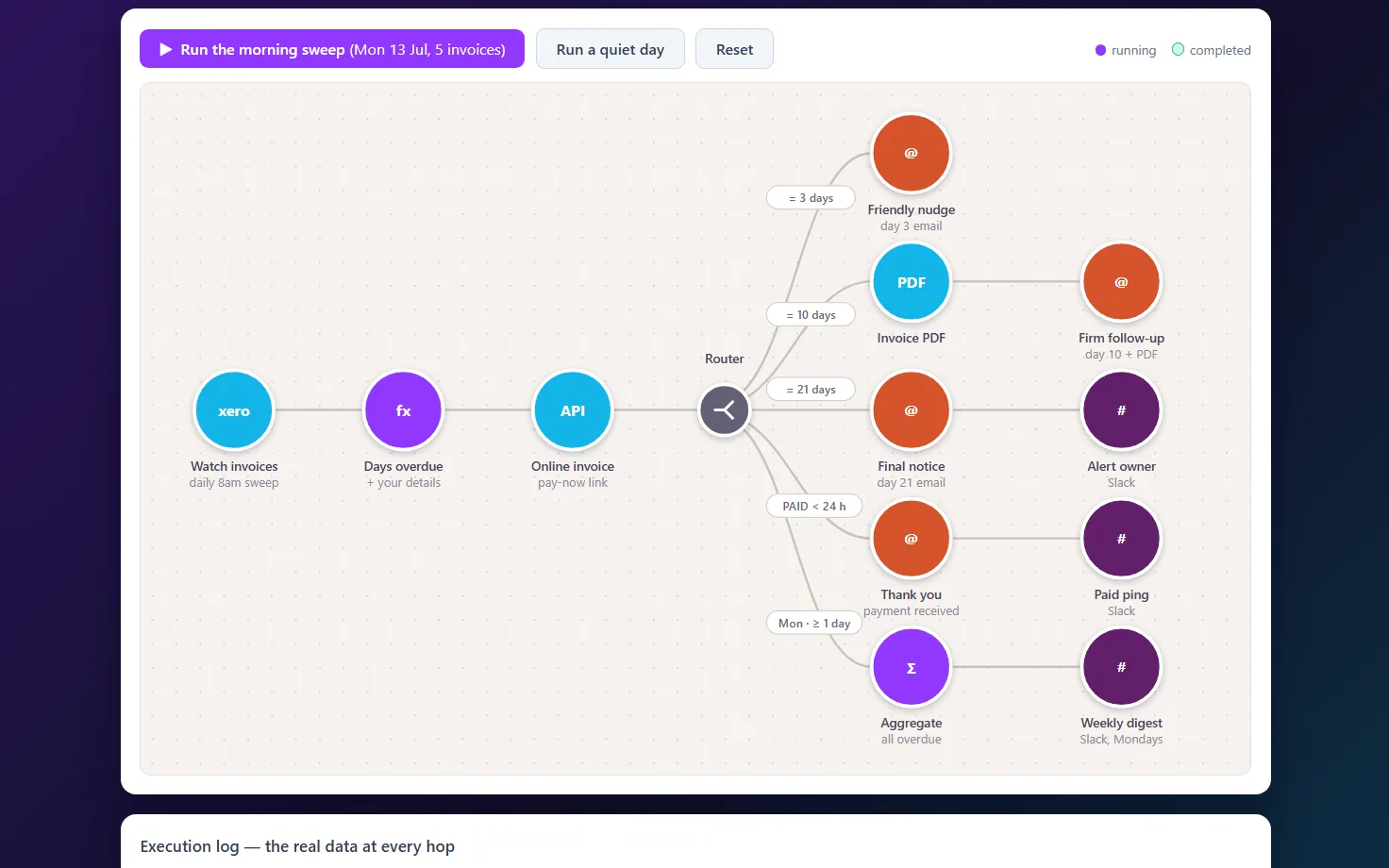Image resolution: width=1389 pixels, height=868 pixels.
Task: Click the 'Router' label text
Action: point(725,359)
